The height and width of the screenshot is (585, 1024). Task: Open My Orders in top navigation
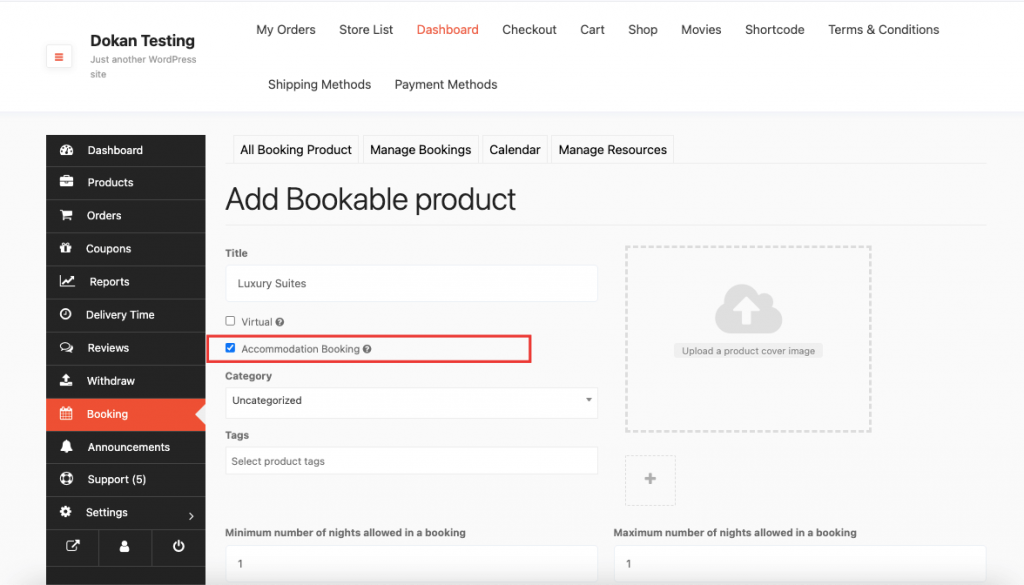click(286, 29)
